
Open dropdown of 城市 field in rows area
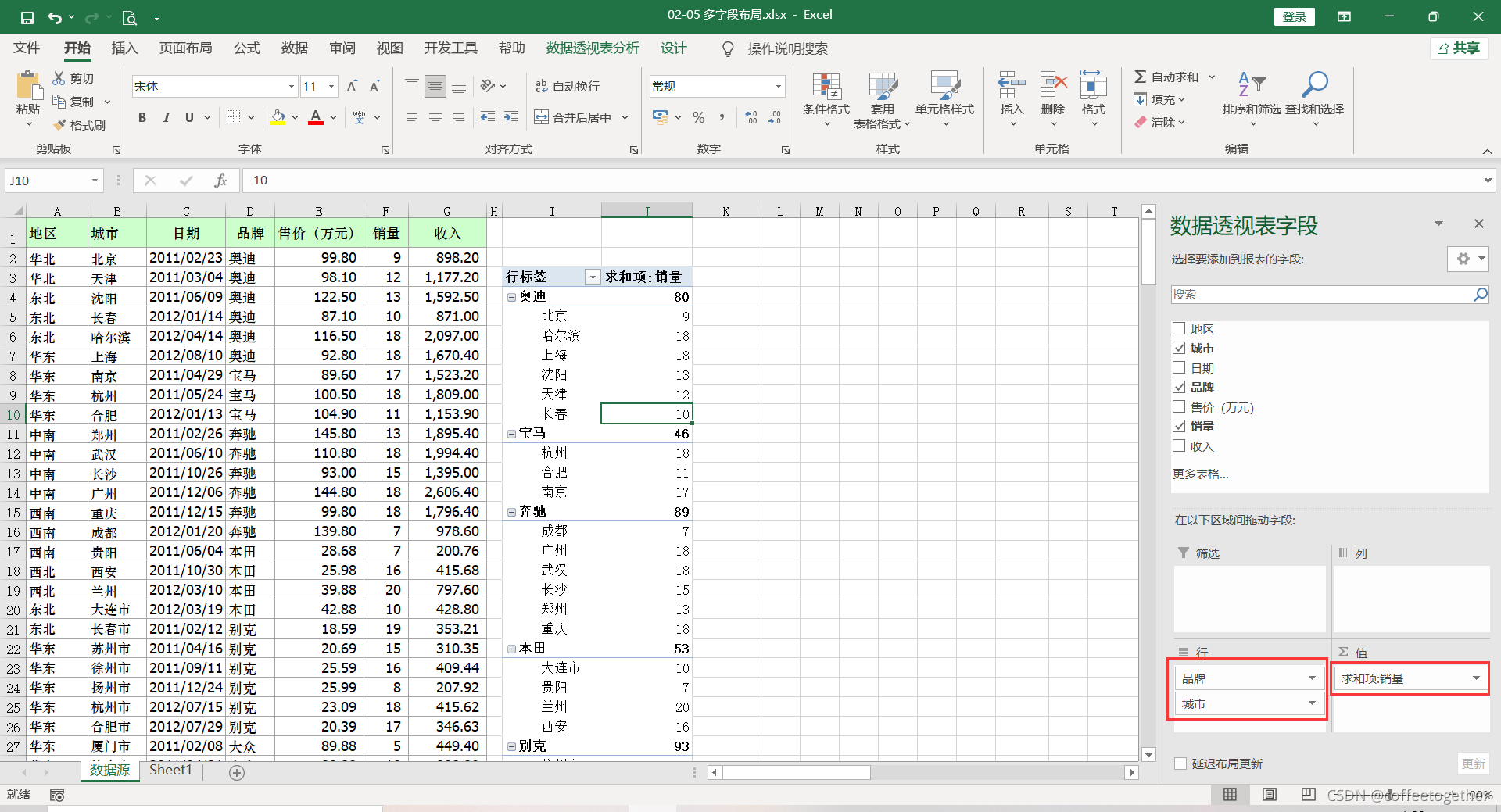pos(1312,703)
